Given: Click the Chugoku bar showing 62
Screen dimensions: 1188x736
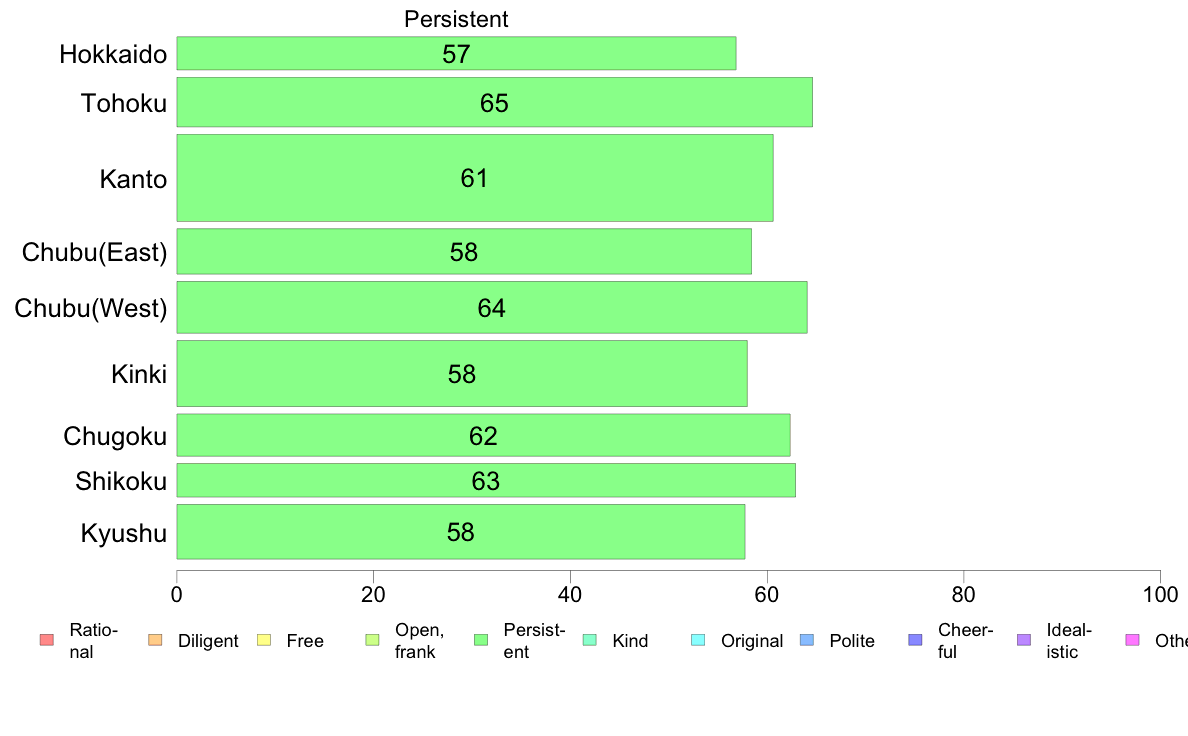Looking at the screenshot, I should 483,435.
